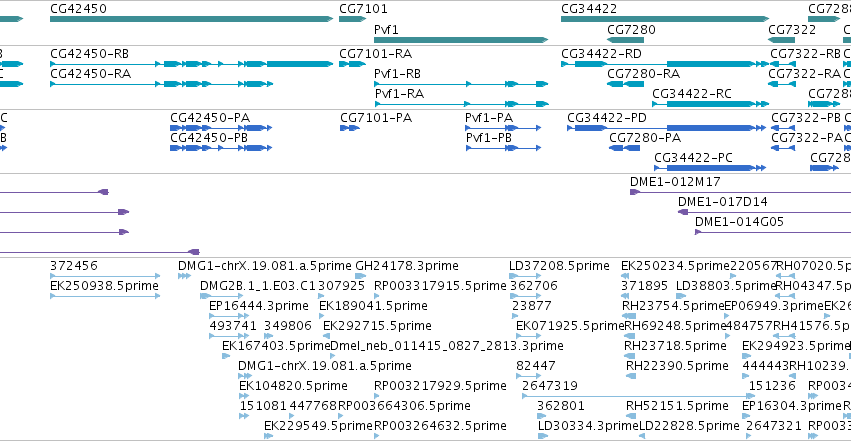Click the LD22828.5prime EST label
The width and height of the screenshot is (851, 441).
click(x=689, y=426)
